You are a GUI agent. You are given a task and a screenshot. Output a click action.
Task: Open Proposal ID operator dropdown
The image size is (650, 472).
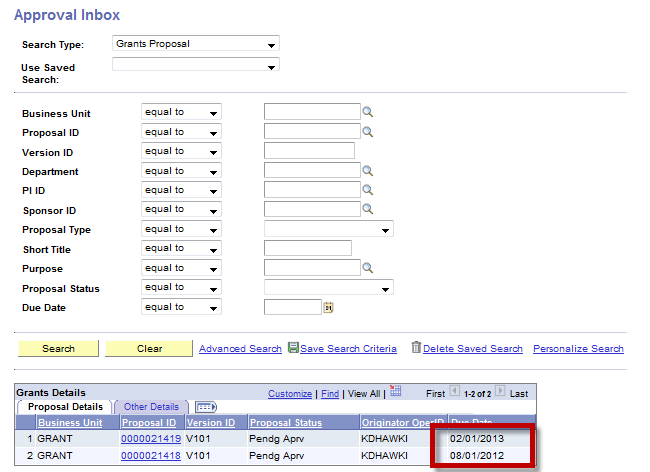[x=181, y=132]
